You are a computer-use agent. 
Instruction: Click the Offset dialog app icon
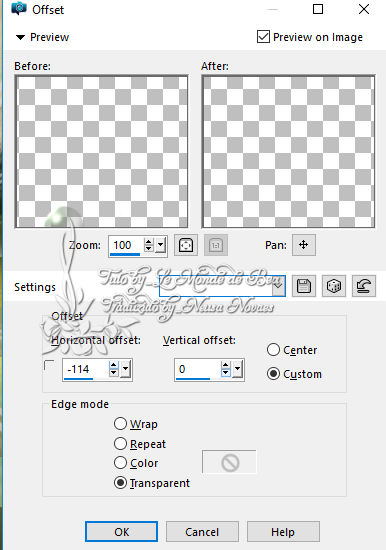[19, 8]
